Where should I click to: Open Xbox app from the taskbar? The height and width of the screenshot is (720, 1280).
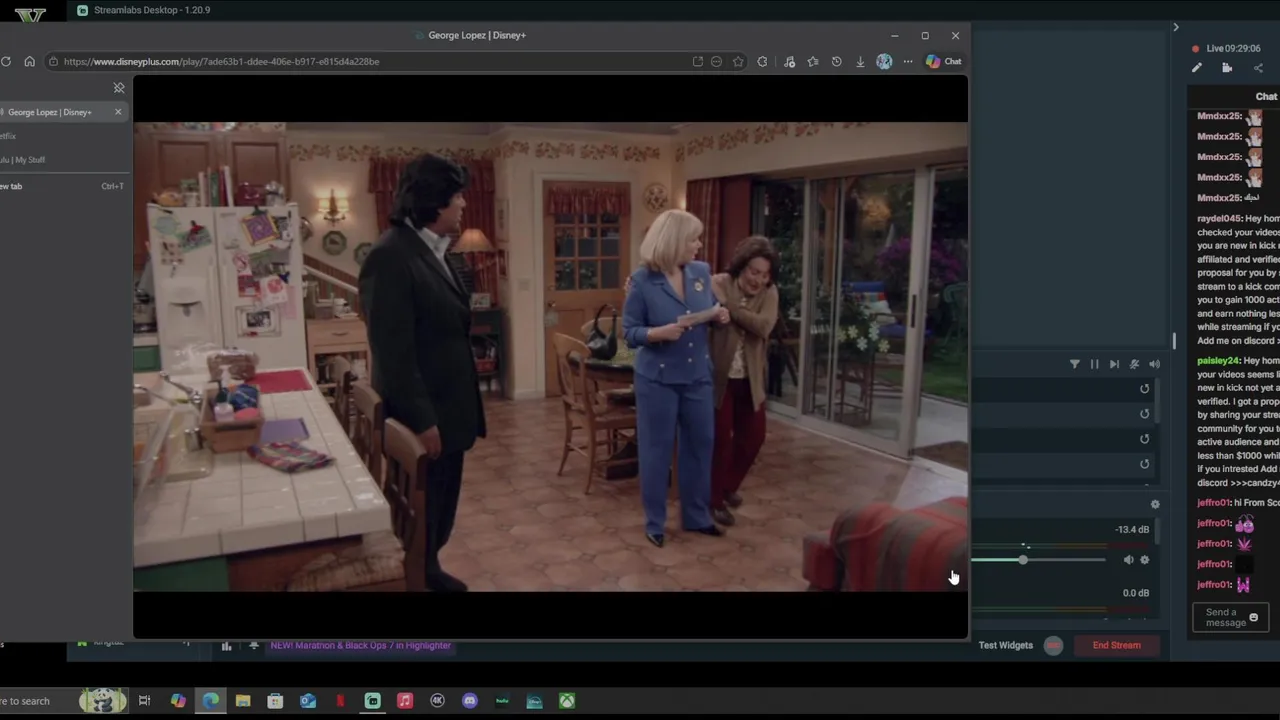567,701
